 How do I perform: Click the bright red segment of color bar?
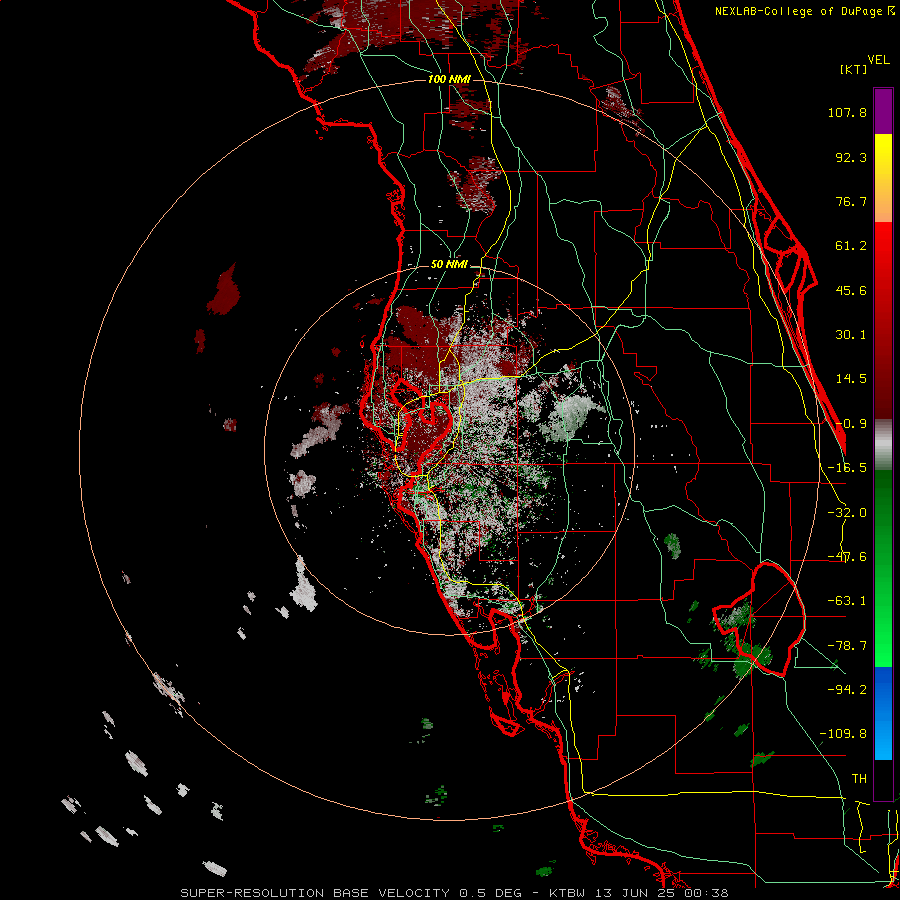tap(883, 244)
